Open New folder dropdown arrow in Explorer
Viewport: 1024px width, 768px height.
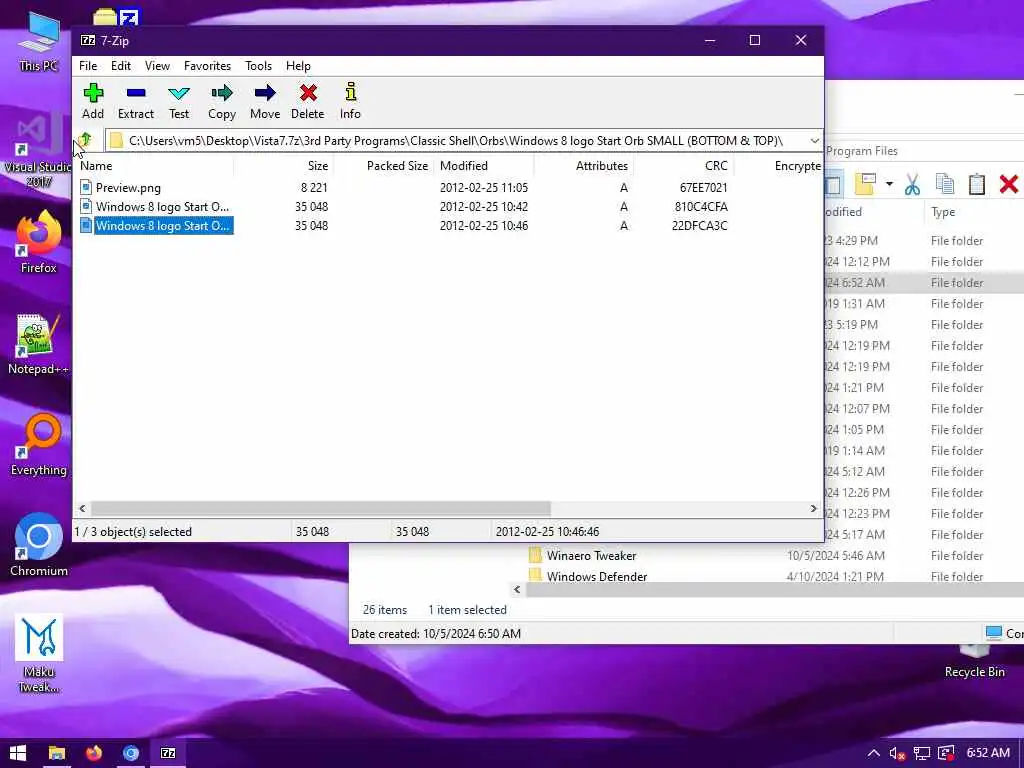889,184
